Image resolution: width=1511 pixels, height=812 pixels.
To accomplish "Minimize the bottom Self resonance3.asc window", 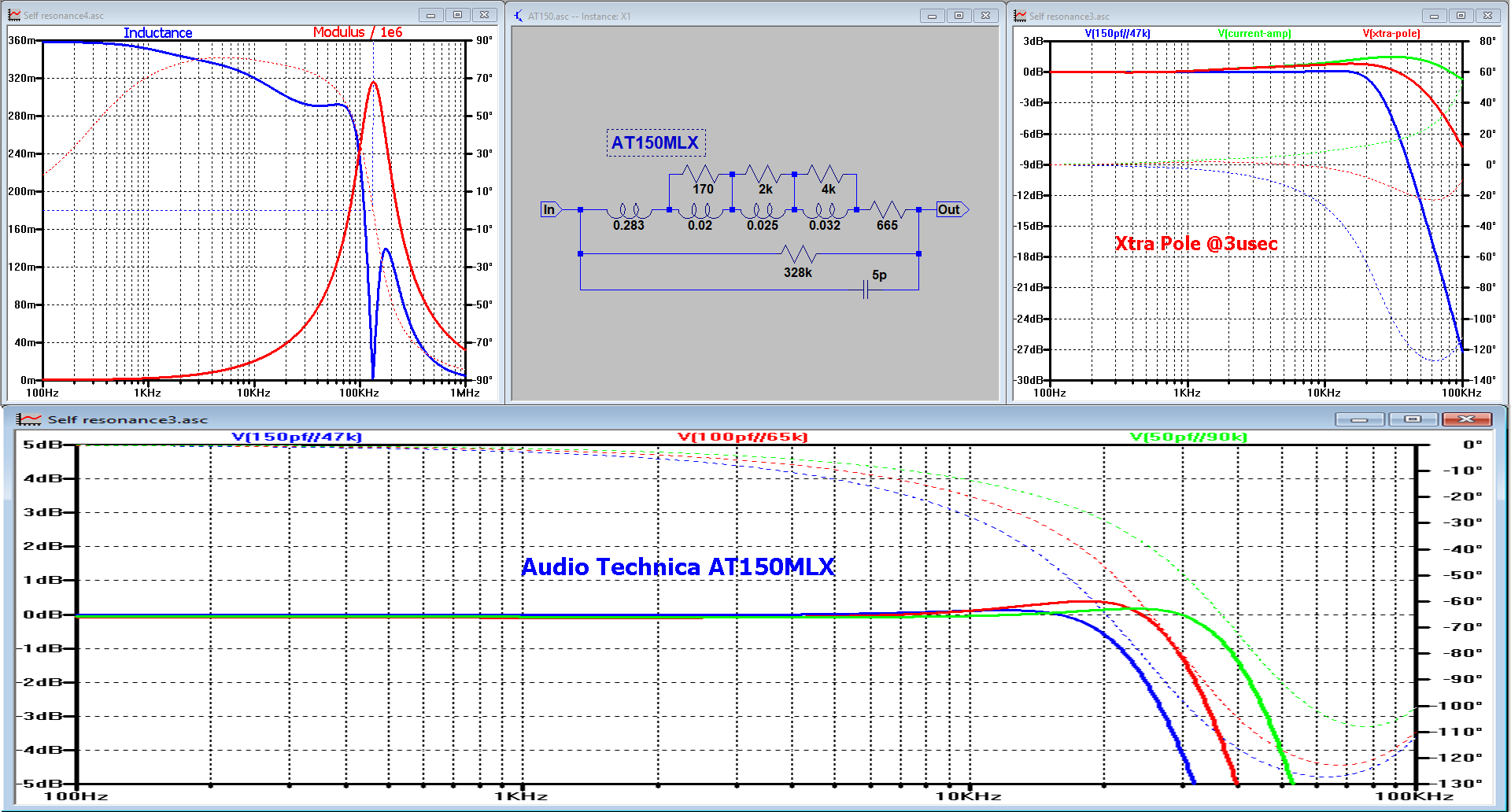I will pos(1360,419).
